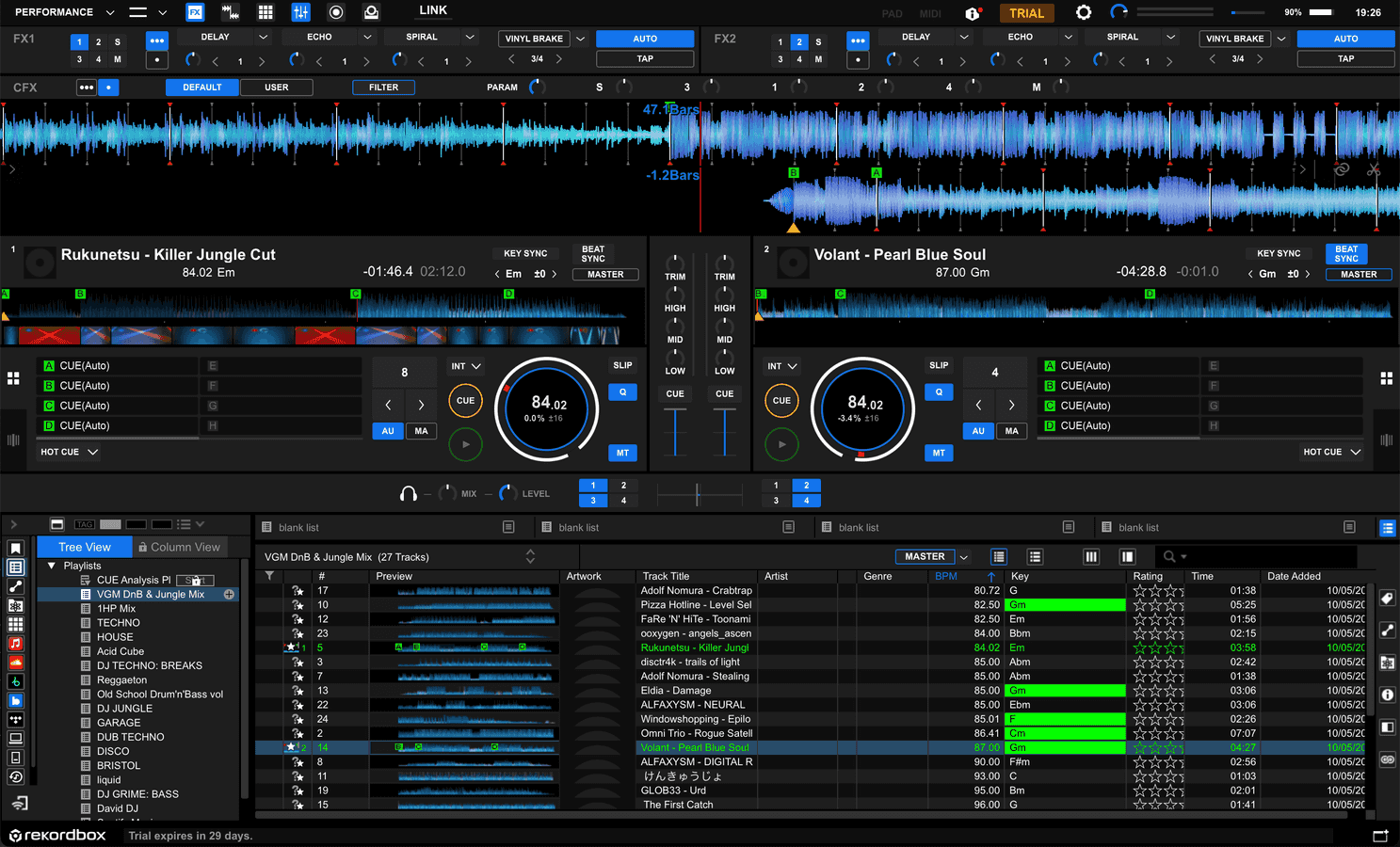Open the Recording panel via the record icon

pyautogui.click(x=336, y=12)
